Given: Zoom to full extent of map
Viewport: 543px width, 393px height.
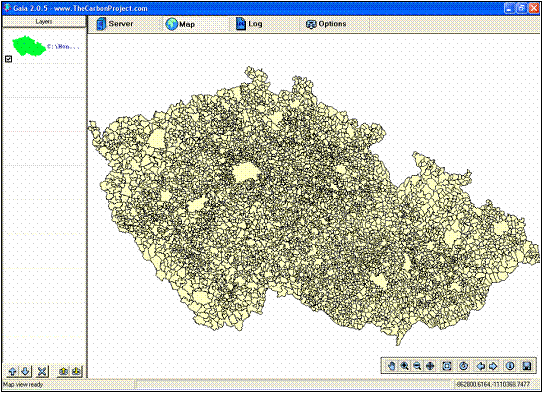Looking at the screenshot, I should [x=447, y=366].
